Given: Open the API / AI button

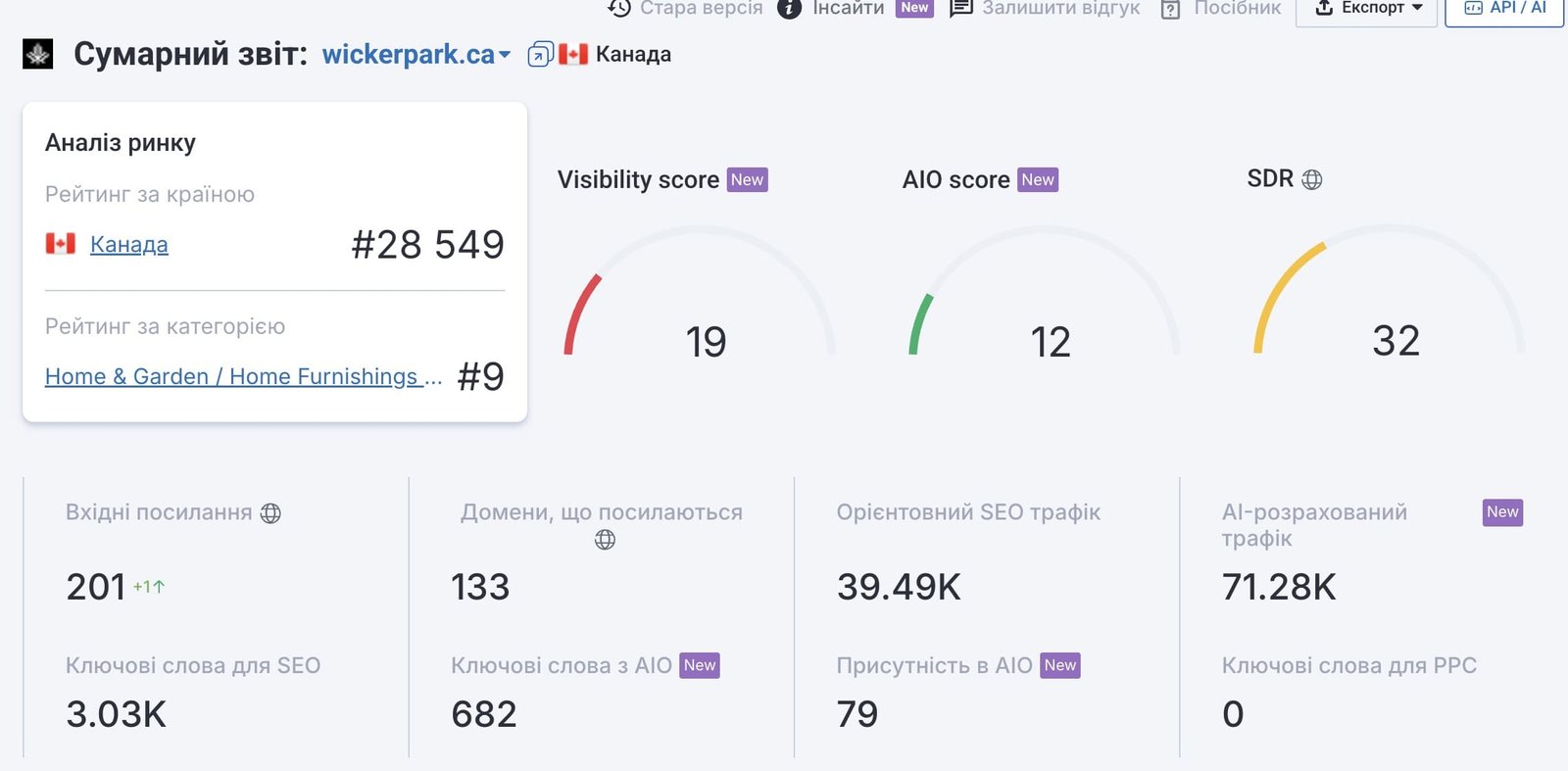Looking at the screenshot, I should coord(1504,9).
